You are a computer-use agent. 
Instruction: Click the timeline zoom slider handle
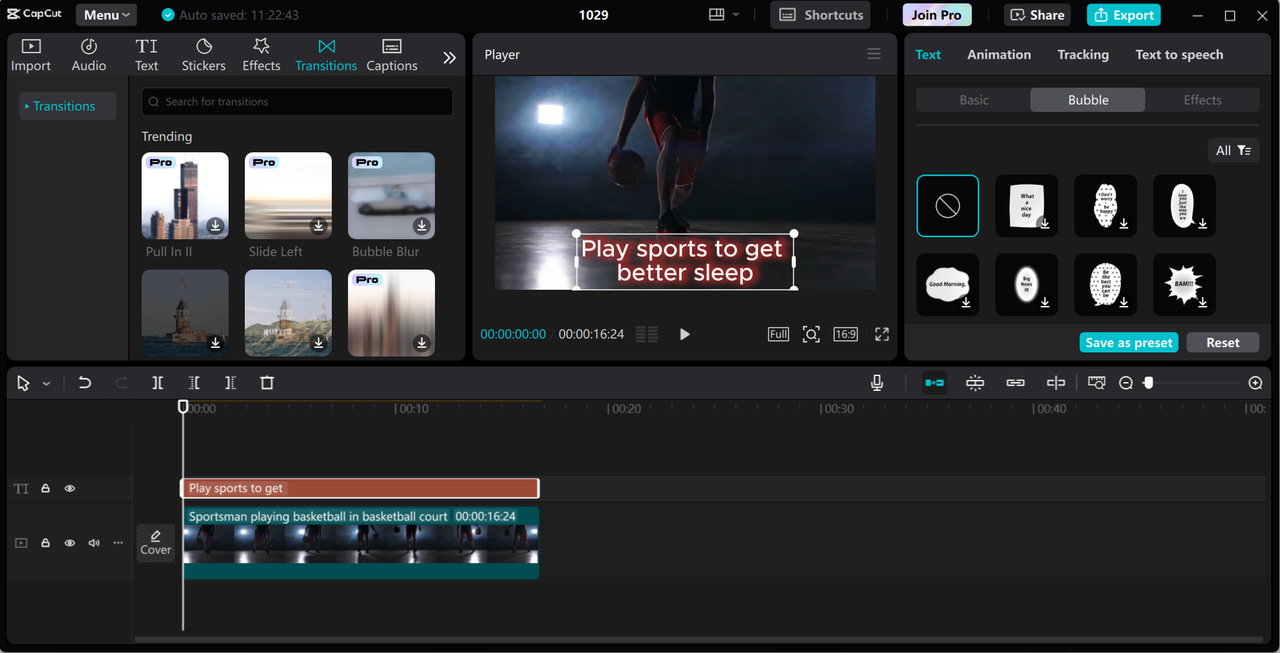[x=1149, y=383]
